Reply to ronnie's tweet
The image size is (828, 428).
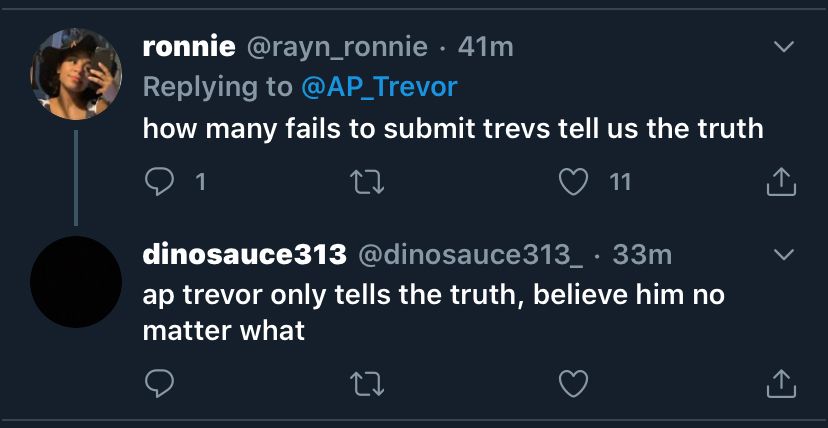pos(160,182)
